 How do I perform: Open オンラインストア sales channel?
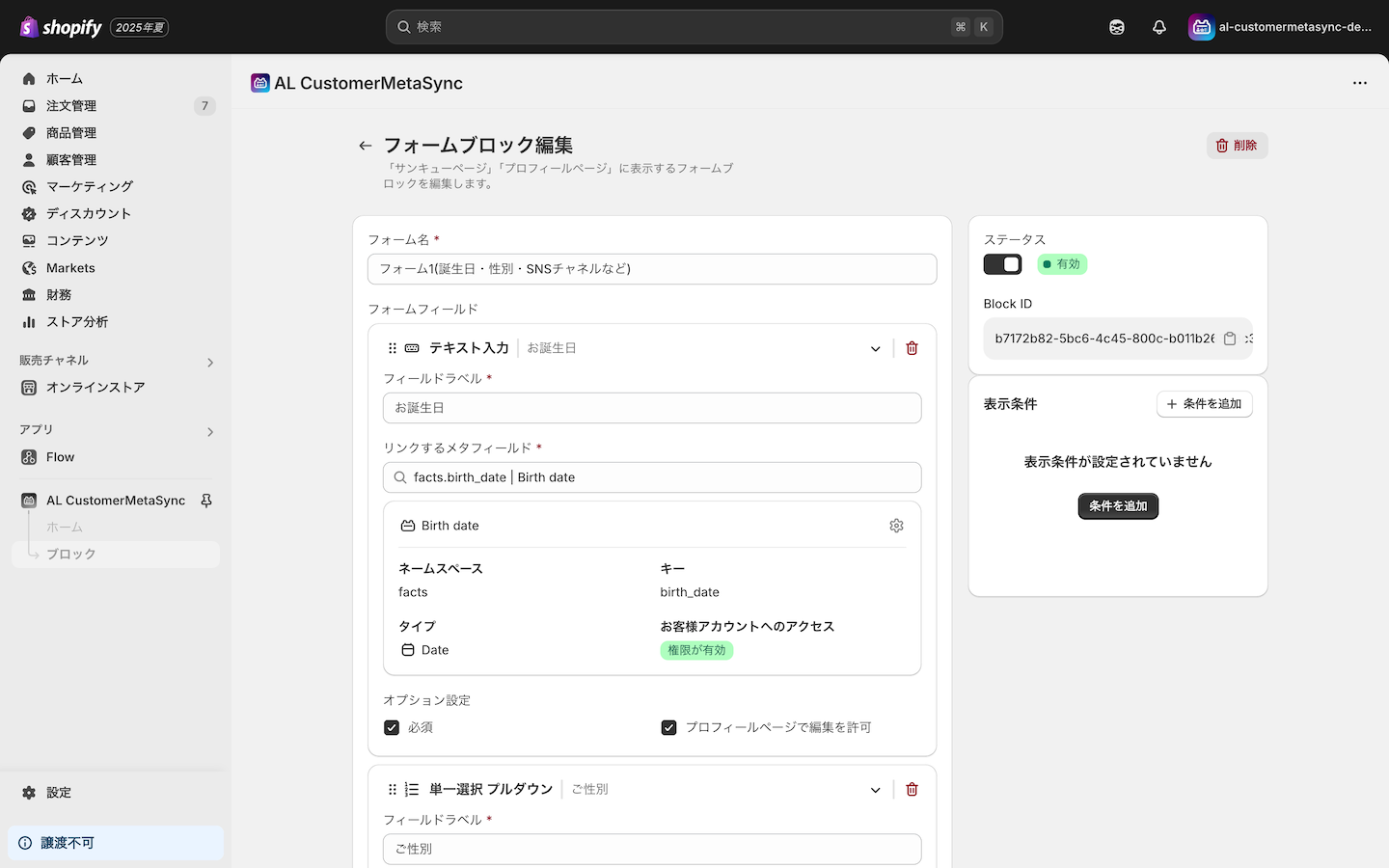pos(116,388)
